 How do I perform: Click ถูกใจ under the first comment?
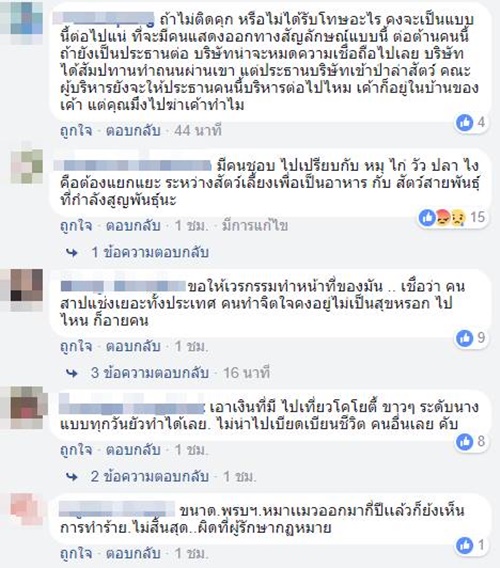76,130
